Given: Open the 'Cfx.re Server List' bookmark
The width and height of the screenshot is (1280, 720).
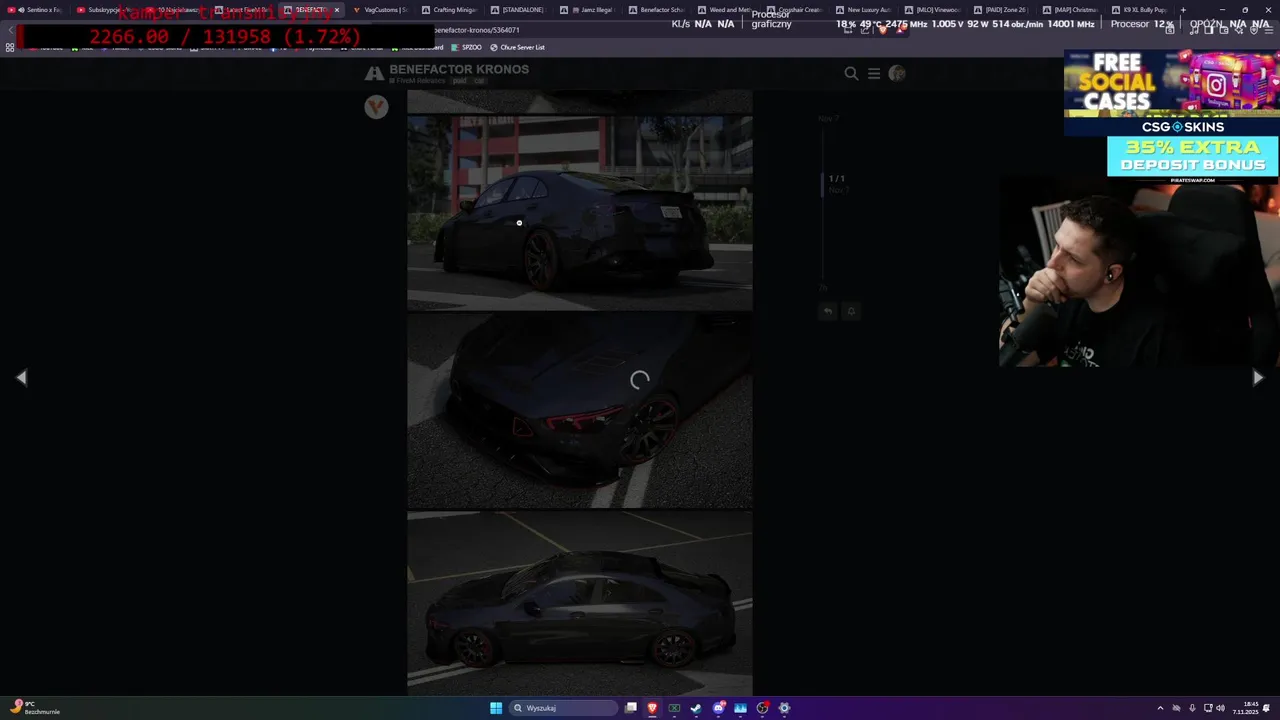Looking at the screenshot, I should coord(517,47).
